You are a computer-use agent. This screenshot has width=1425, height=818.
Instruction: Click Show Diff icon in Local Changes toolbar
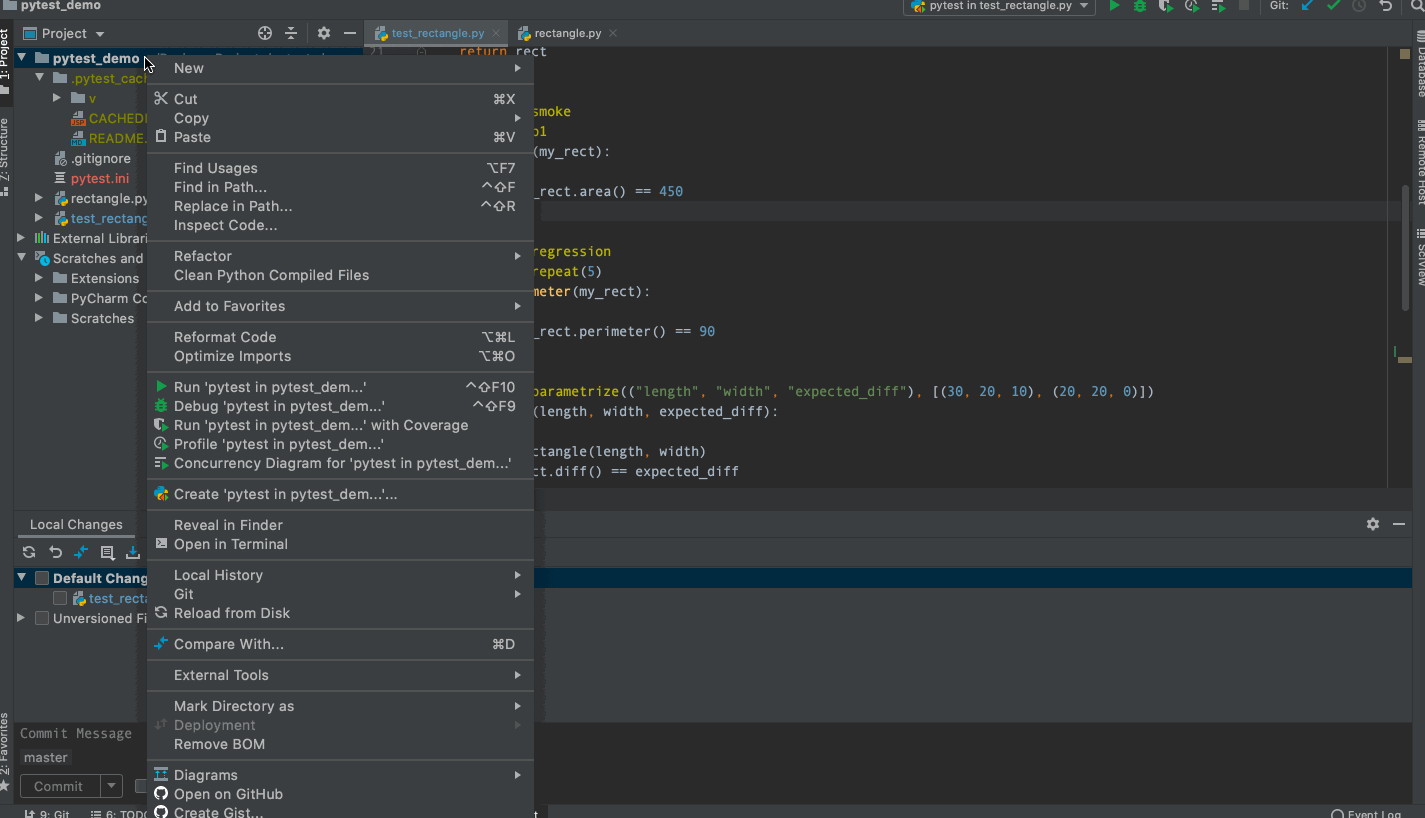tap(81, 552)
